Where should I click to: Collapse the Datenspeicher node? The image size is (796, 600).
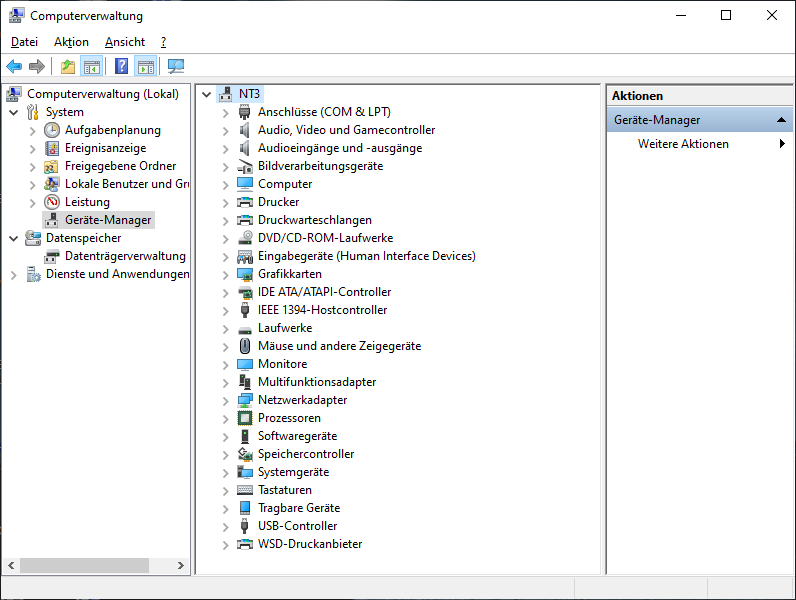point(14,238)
